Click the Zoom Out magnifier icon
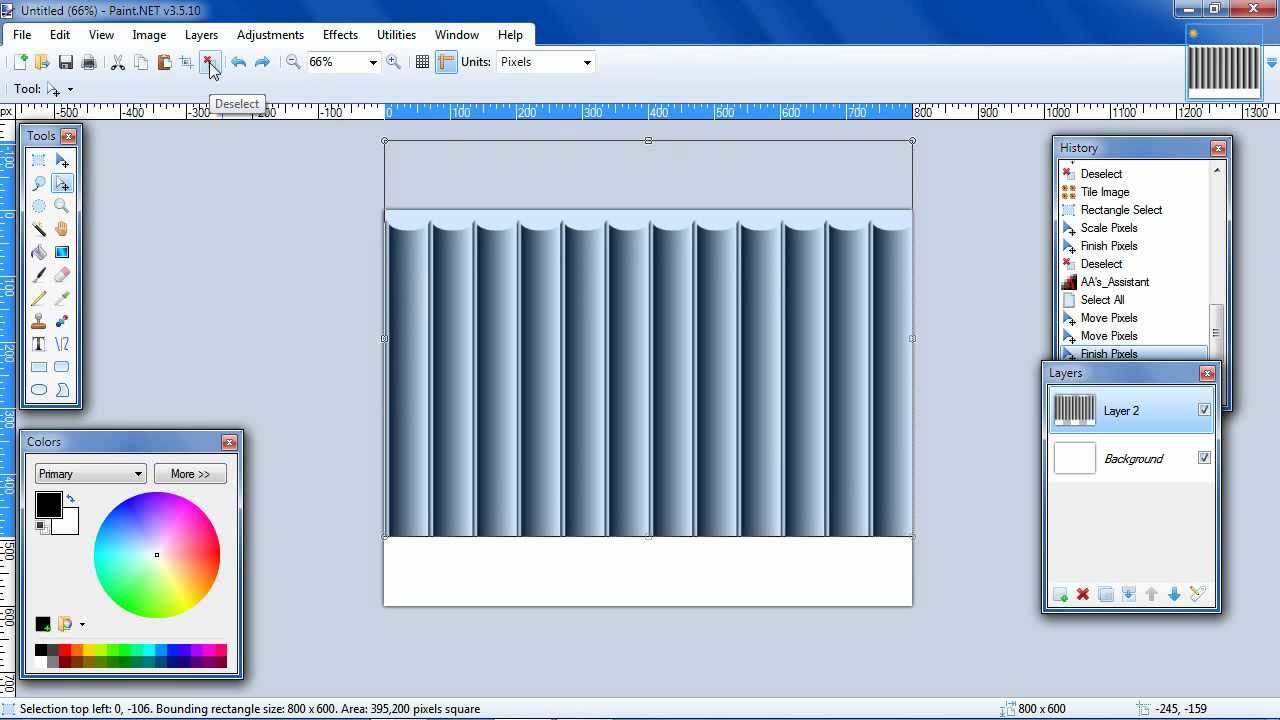 (x=293, y=62)
